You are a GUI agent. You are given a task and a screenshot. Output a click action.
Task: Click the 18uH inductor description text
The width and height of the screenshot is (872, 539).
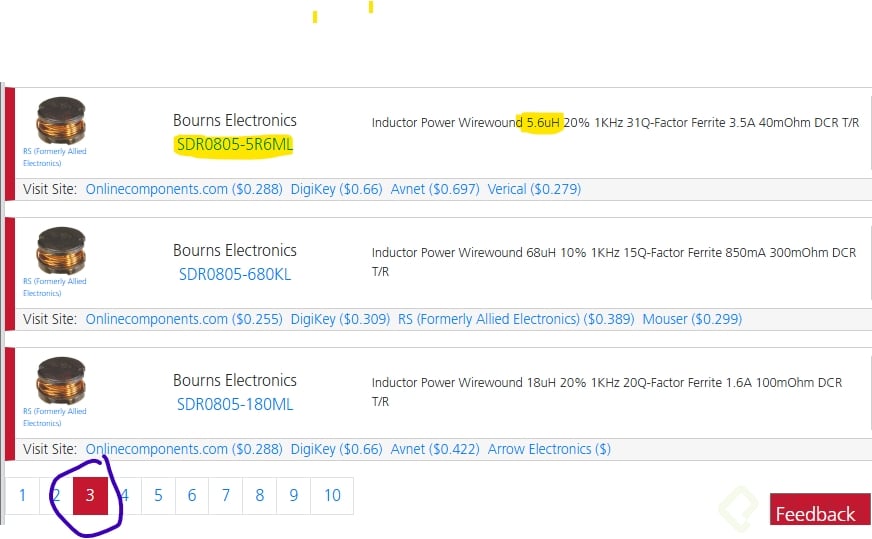pyautogui.click(x=607, y=392)
